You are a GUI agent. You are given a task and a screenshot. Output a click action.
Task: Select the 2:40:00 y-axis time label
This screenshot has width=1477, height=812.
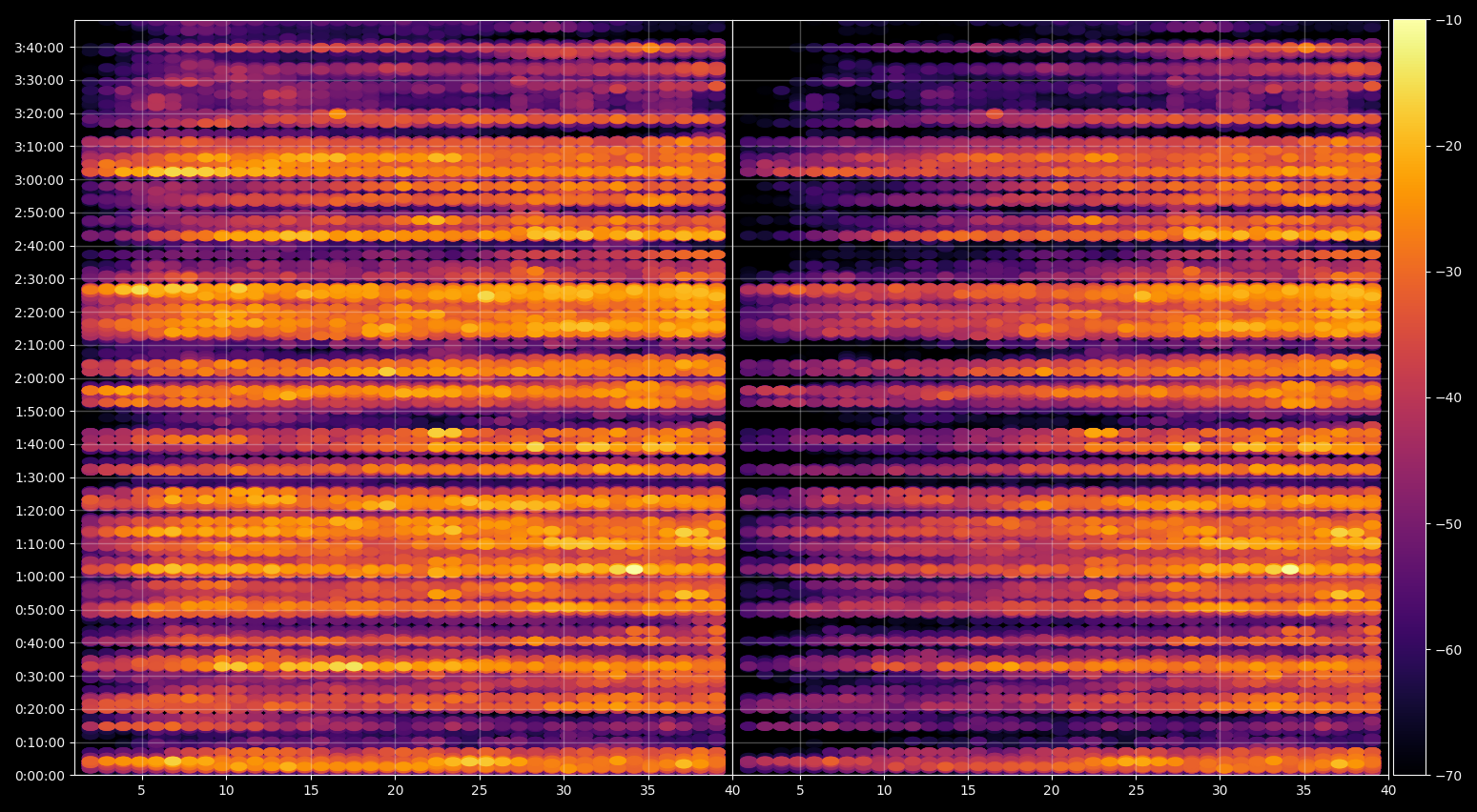click(x=39, y=246)
